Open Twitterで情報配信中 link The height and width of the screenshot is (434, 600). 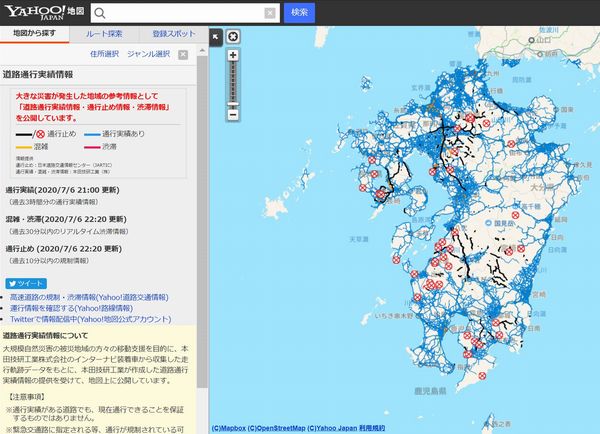click(91, 319)
